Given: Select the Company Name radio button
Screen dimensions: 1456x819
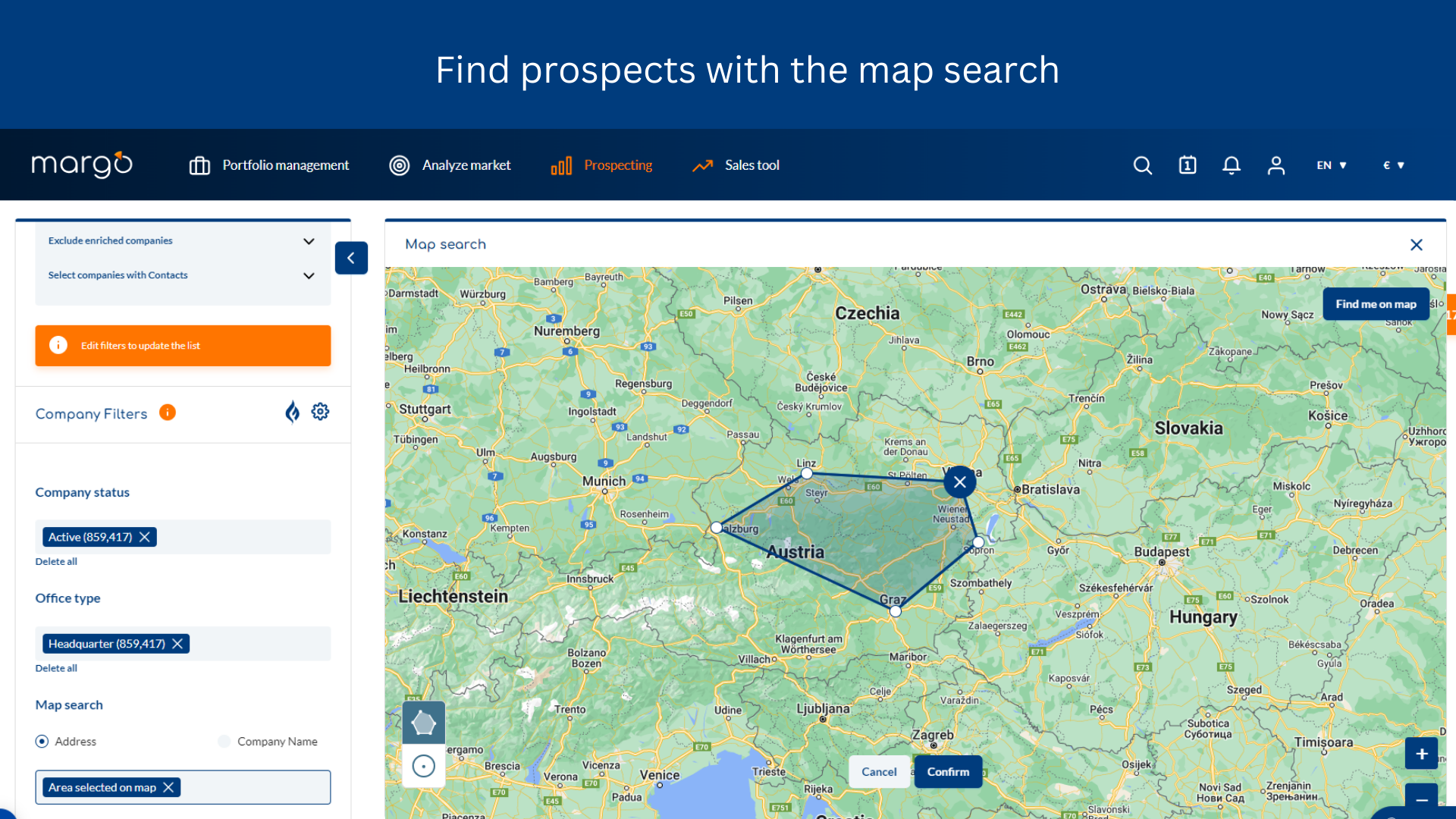Looking at the screenshot, I should coord(224,742).
